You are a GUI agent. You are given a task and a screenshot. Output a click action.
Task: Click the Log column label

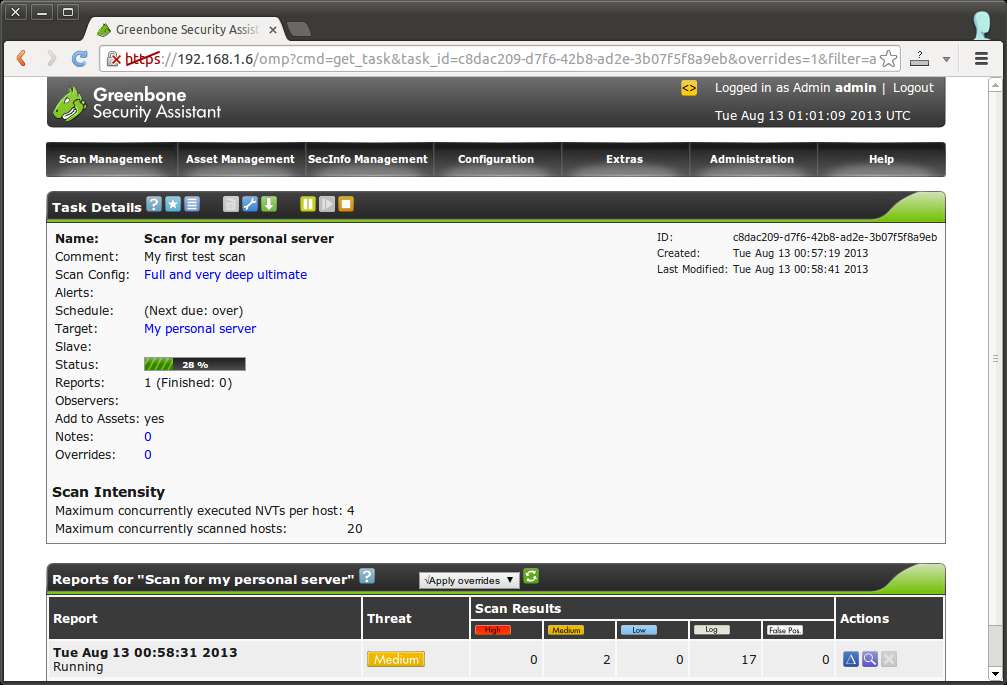[712, 630]
